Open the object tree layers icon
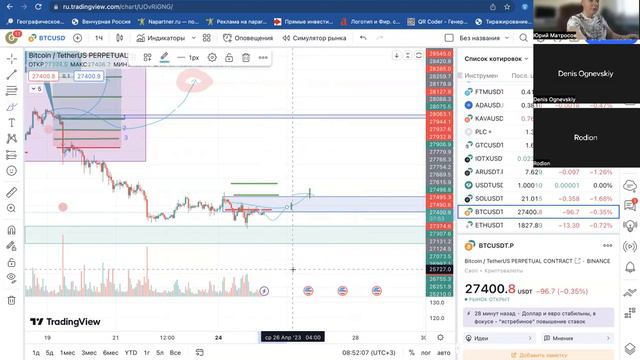Screen dimensions: 640x360 [x=630, y=349]
